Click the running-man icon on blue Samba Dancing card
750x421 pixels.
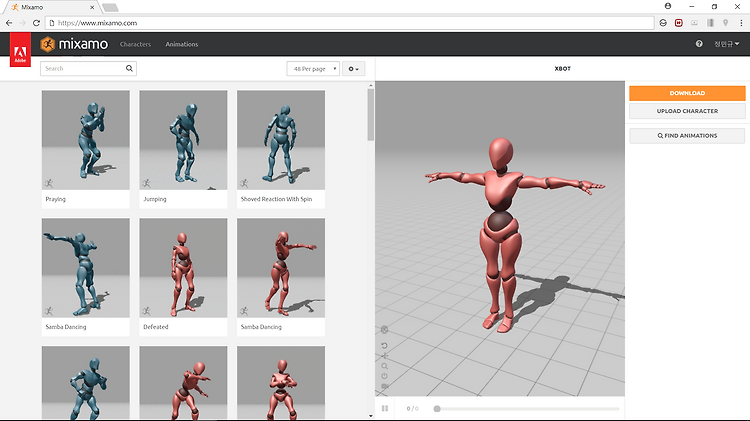point(49,311)
